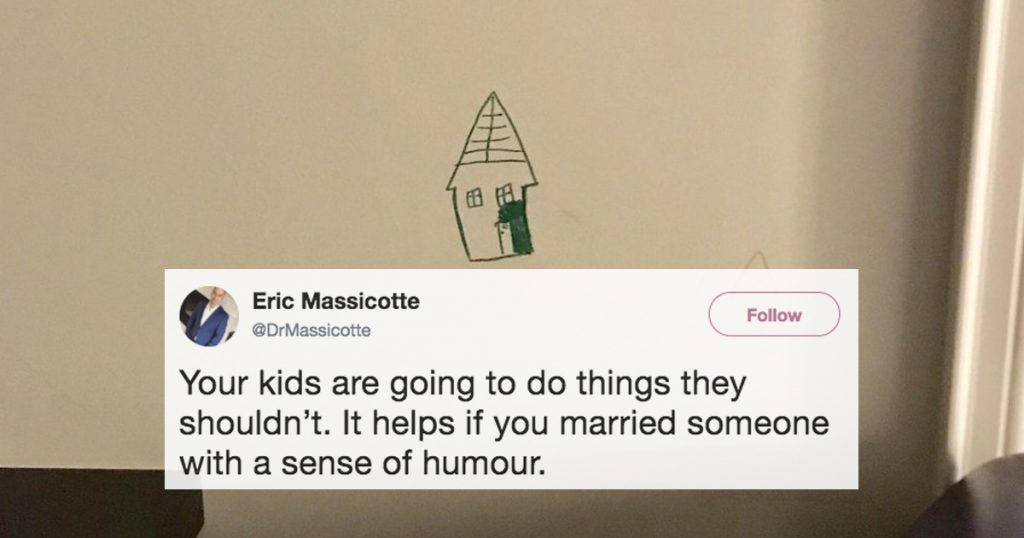Click the word "things" in the tweet
Viewport: 1024px width, 538px height.
point(623,384)
